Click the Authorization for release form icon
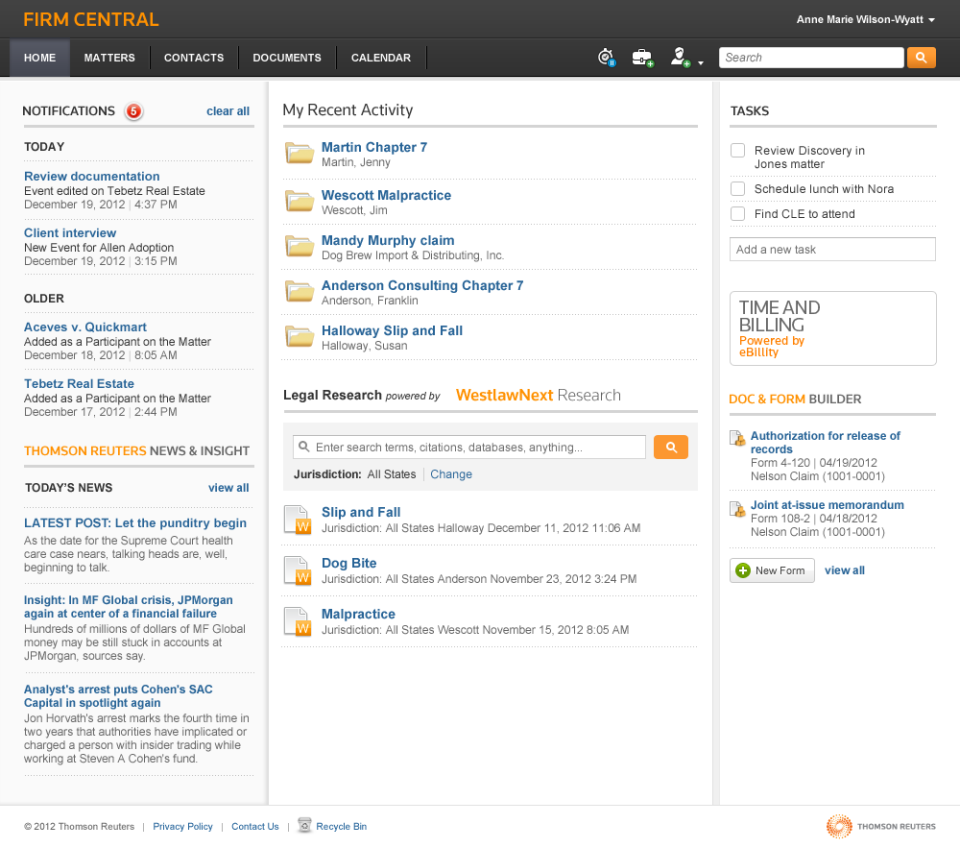This screenshot has width=960, height=848. [738, 438]
